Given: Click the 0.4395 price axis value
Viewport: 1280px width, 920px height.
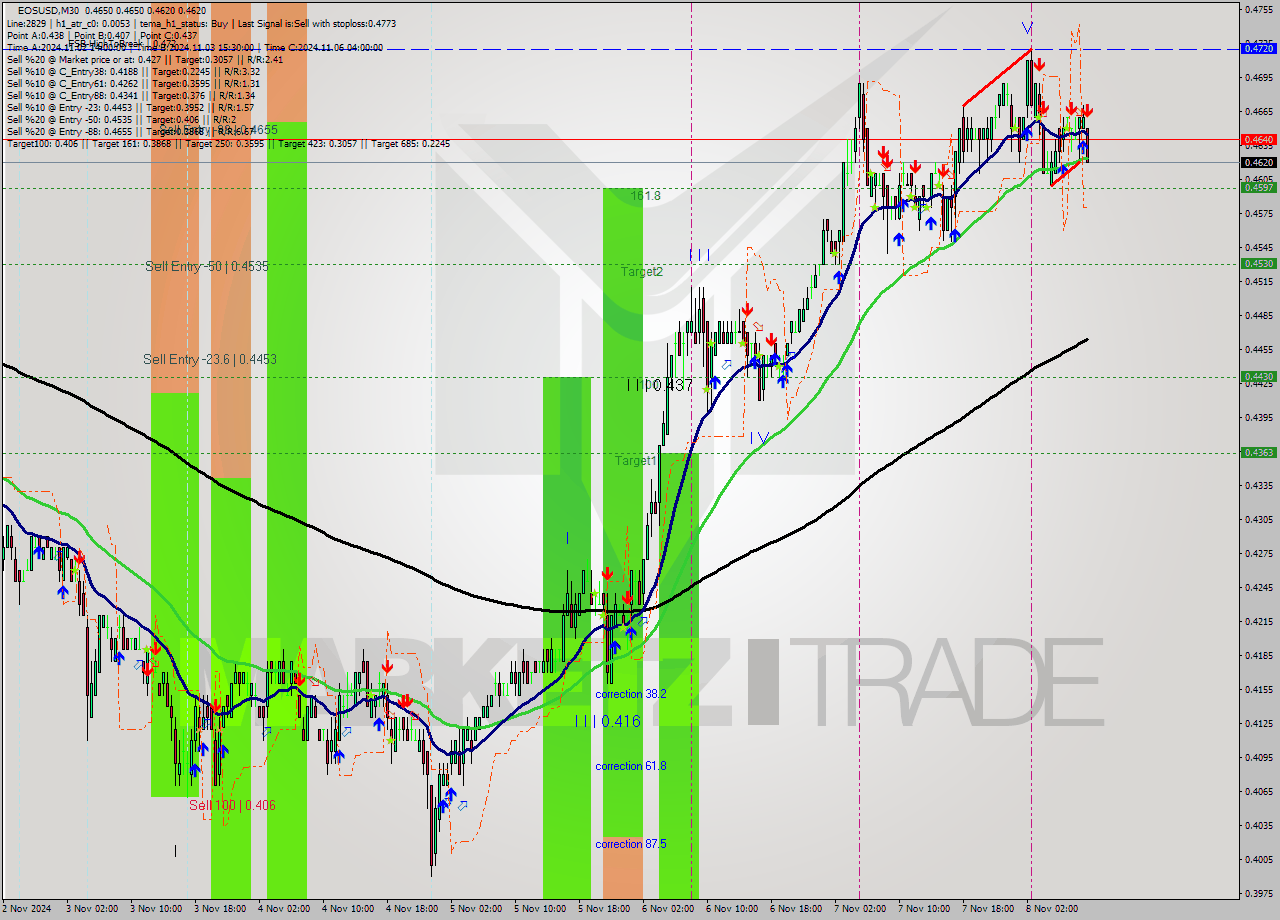Looking at the screenshot, I should [1258, 417].
